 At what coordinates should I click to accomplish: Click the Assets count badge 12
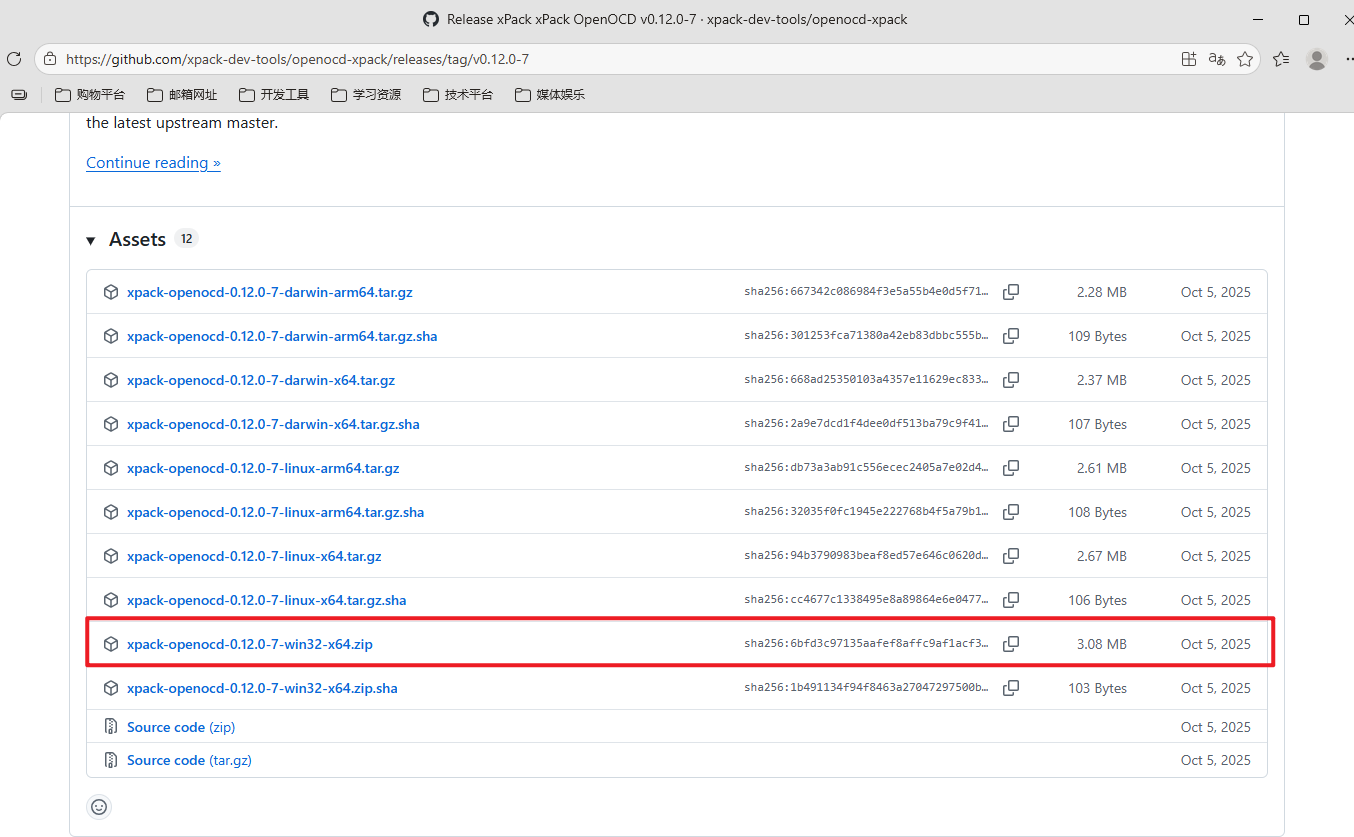point(186,238)
